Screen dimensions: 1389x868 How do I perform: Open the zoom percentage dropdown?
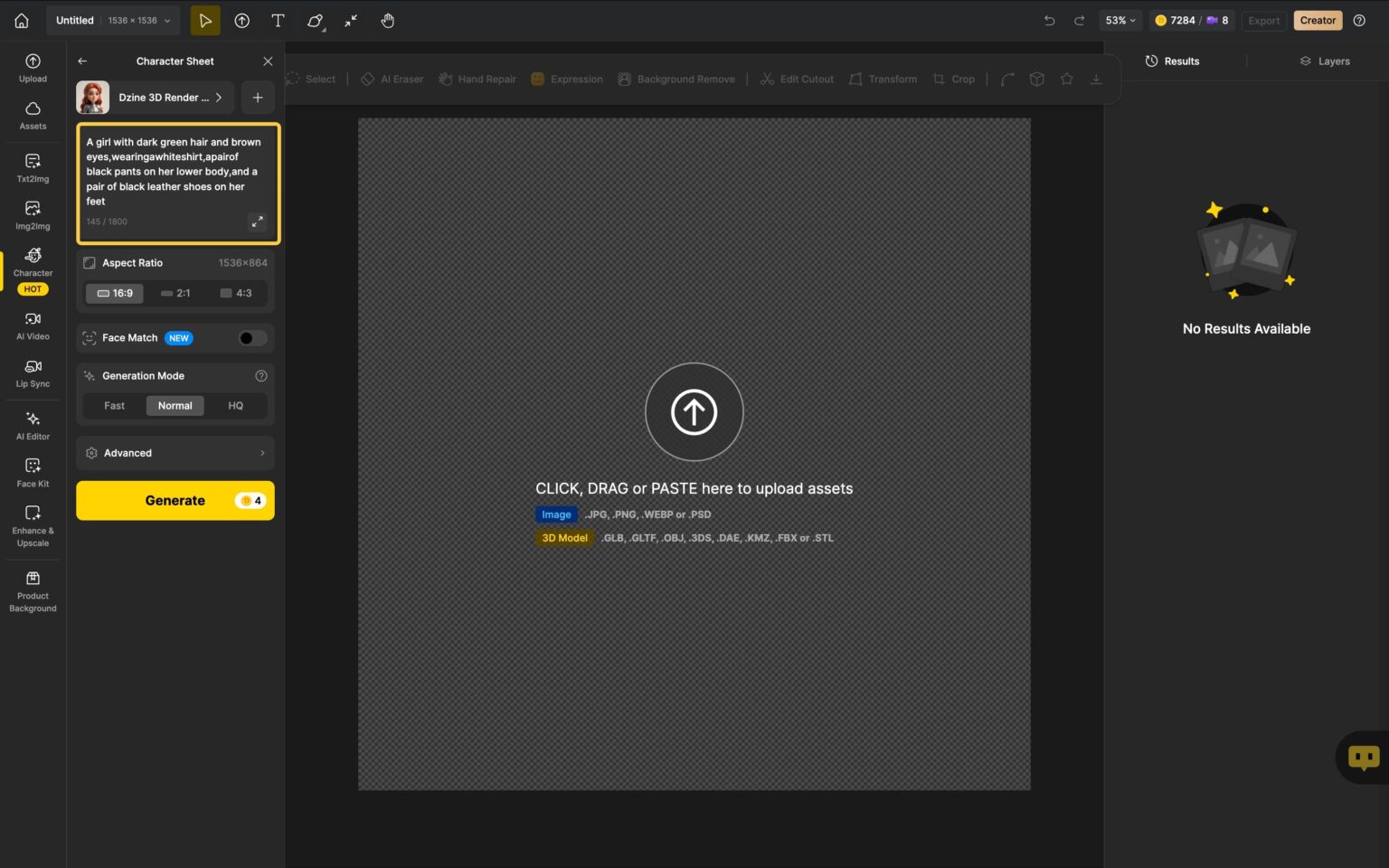pos(1120,20)
